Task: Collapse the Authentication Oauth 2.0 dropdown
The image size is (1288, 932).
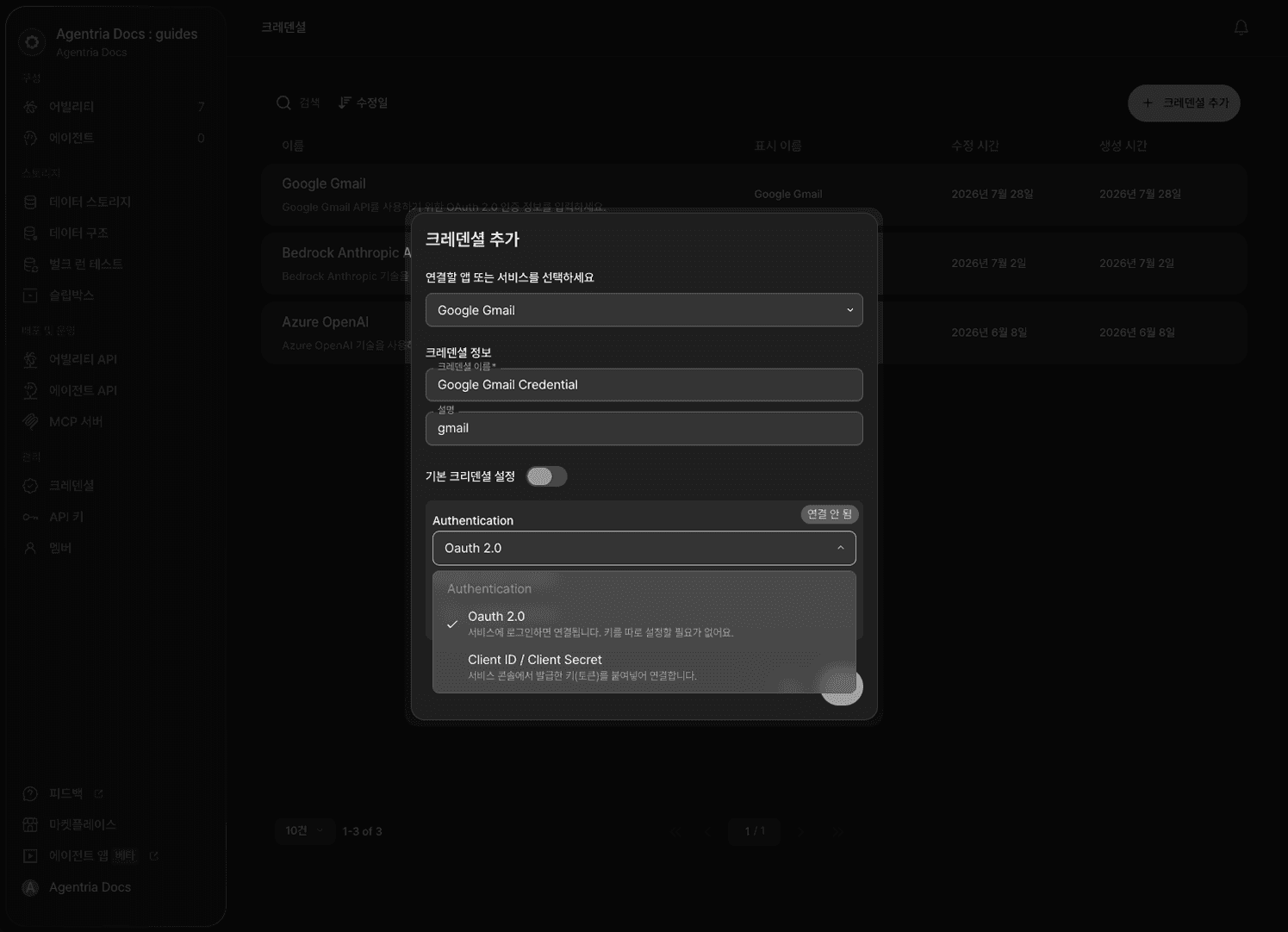Action: click(x=644, y=548)
